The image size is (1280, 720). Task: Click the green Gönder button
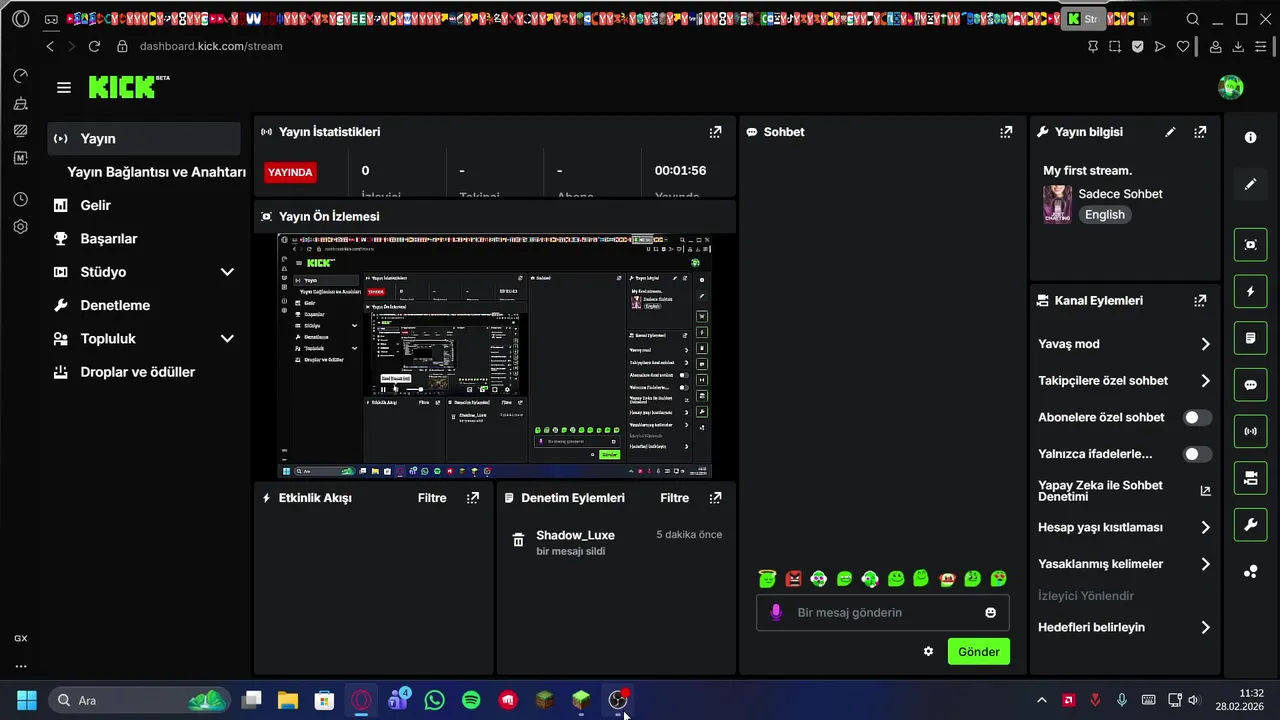point(979,652)
